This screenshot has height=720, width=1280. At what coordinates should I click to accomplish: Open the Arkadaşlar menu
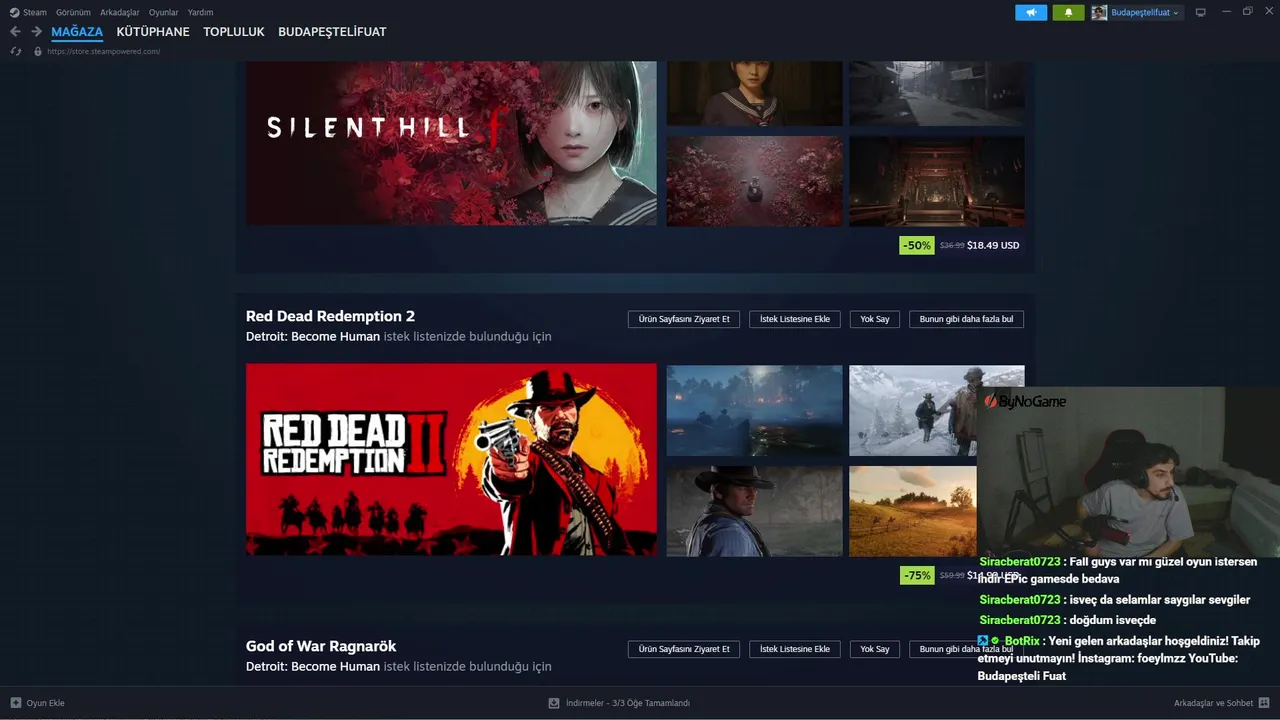(x=120, y=12)
